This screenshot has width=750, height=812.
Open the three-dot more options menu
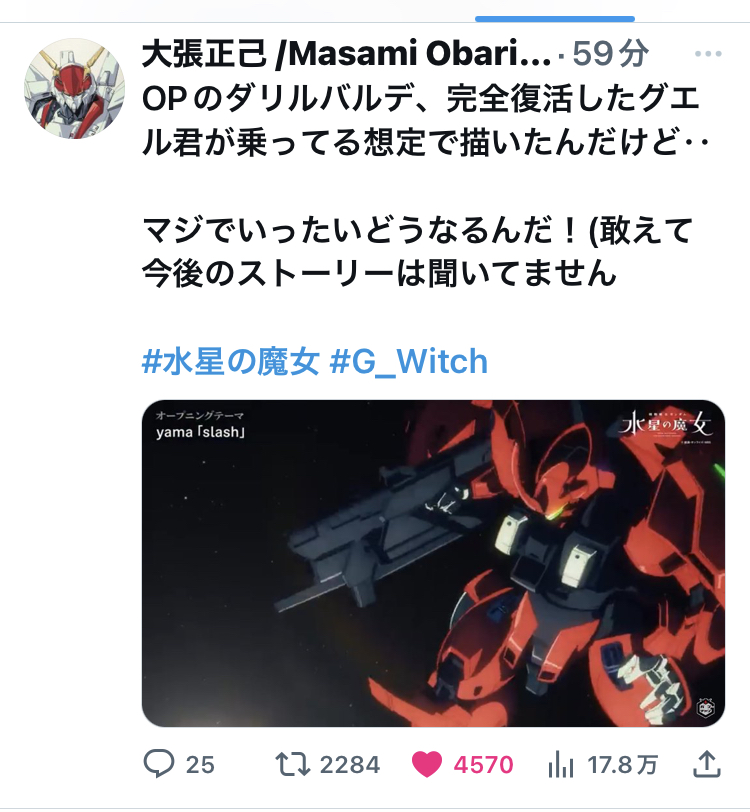(708, 53)
